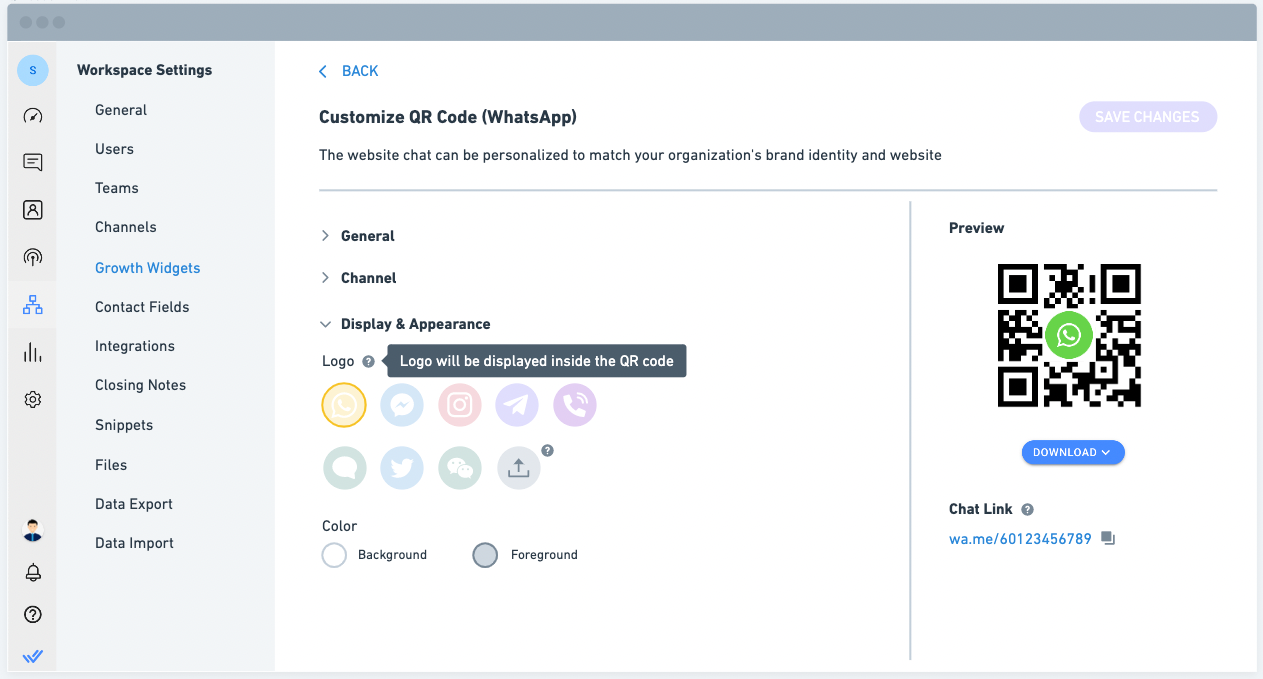Open the notifications bell

click(33, 573)
